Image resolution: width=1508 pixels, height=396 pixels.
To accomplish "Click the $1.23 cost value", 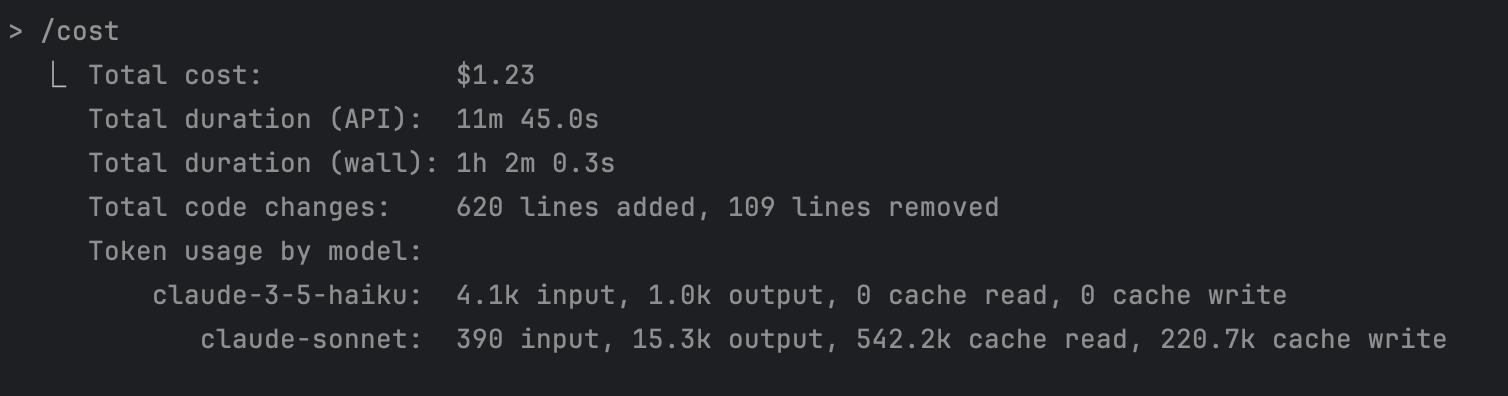I will [495, 75].
